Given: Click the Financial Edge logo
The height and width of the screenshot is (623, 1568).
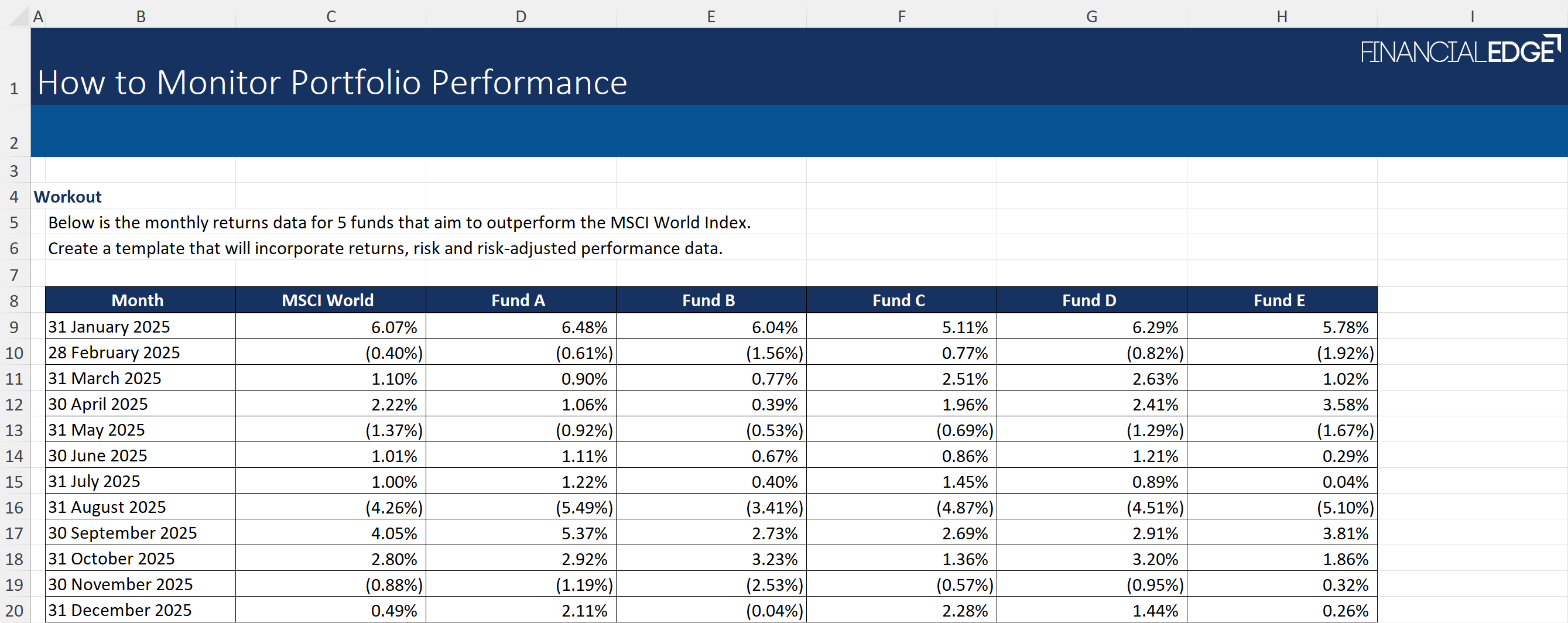Looking at the screenshot, I should click(x=1460, y=51).
